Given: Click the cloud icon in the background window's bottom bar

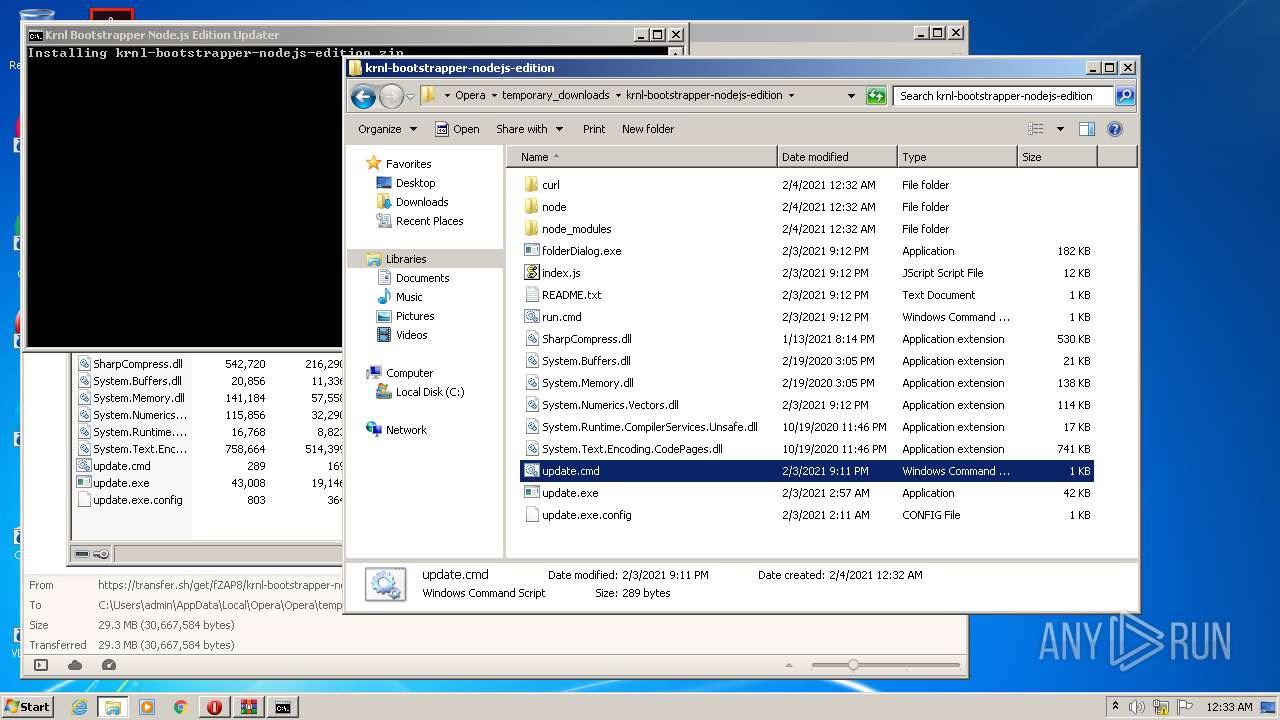Looking at the screenshot, I should click(75, 665).
